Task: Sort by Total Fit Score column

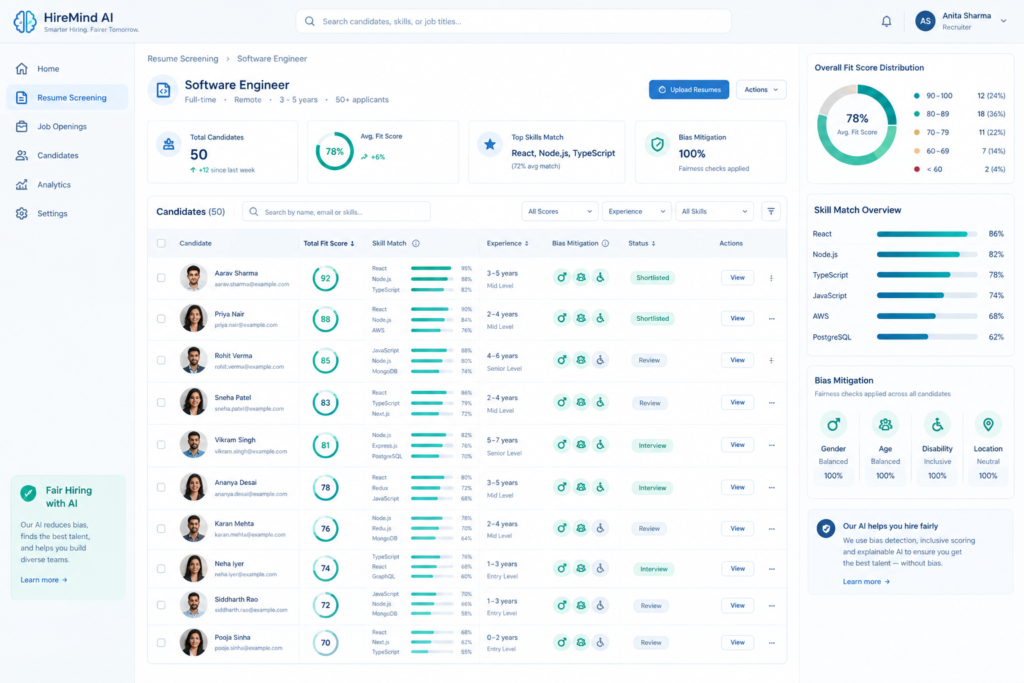Action: click(x=328, y=244)
